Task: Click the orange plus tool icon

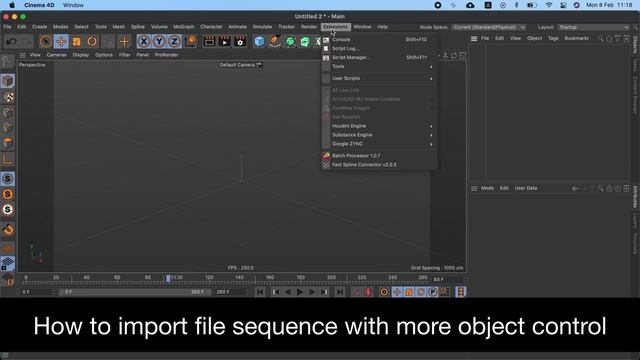Action: 124,42
